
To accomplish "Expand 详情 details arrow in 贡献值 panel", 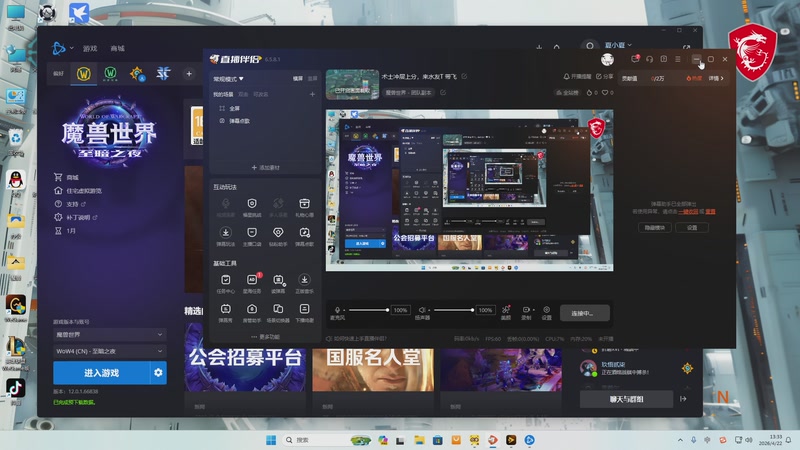I will [x=716, y=78].
